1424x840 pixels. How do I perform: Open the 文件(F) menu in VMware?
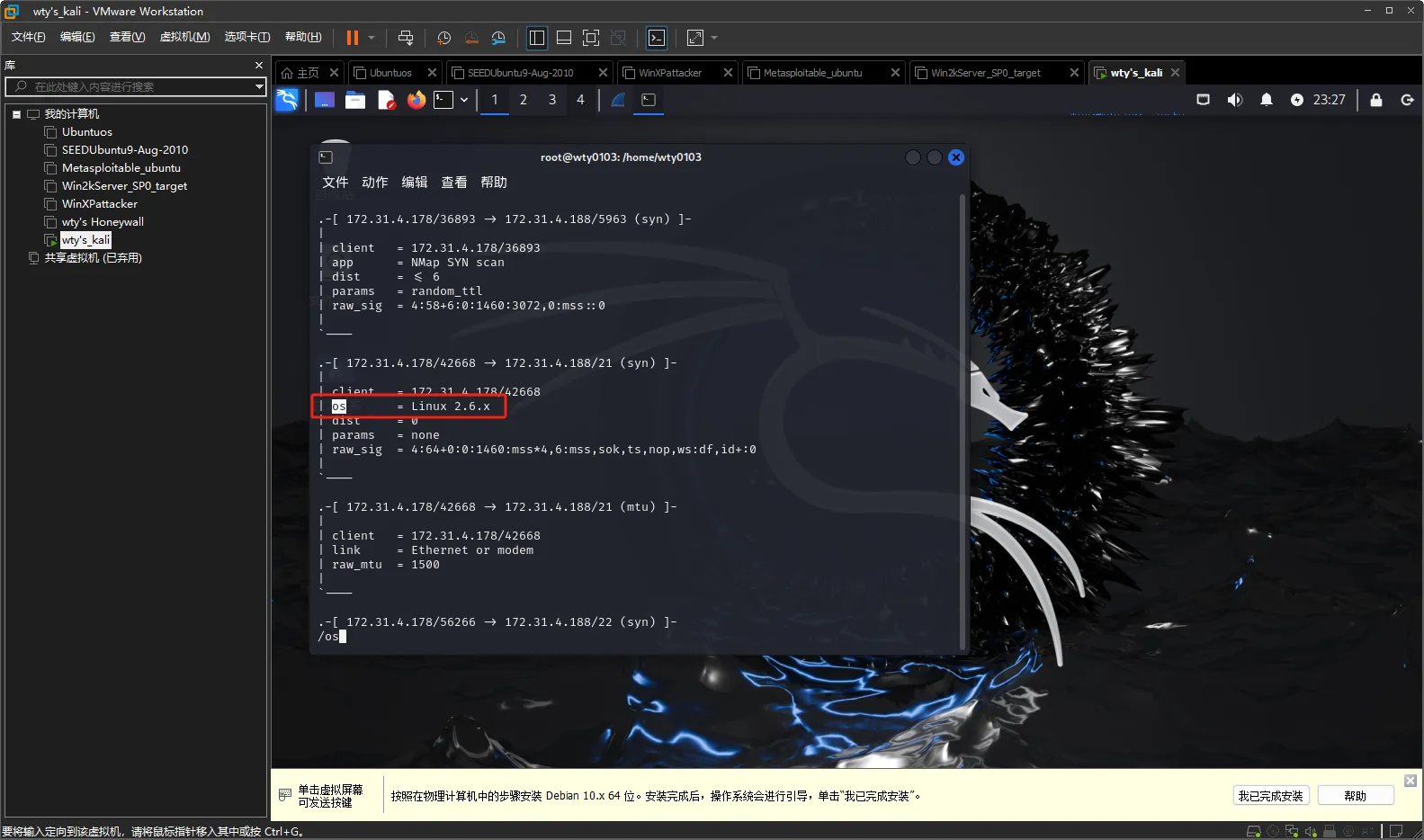pyautogui.click(x=28, y=37)
